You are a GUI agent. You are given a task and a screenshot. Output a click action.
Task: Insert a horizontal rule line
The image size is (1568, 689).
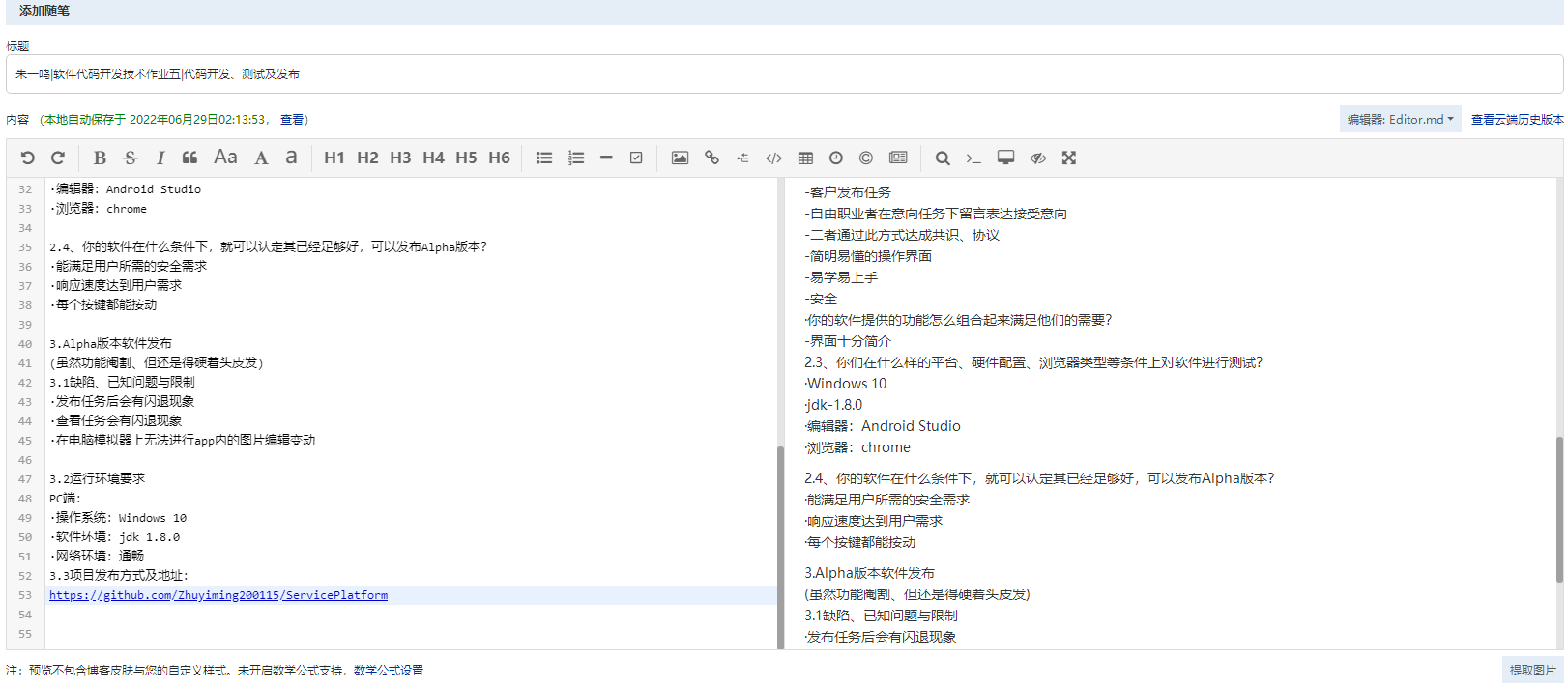tap(606, 158)
